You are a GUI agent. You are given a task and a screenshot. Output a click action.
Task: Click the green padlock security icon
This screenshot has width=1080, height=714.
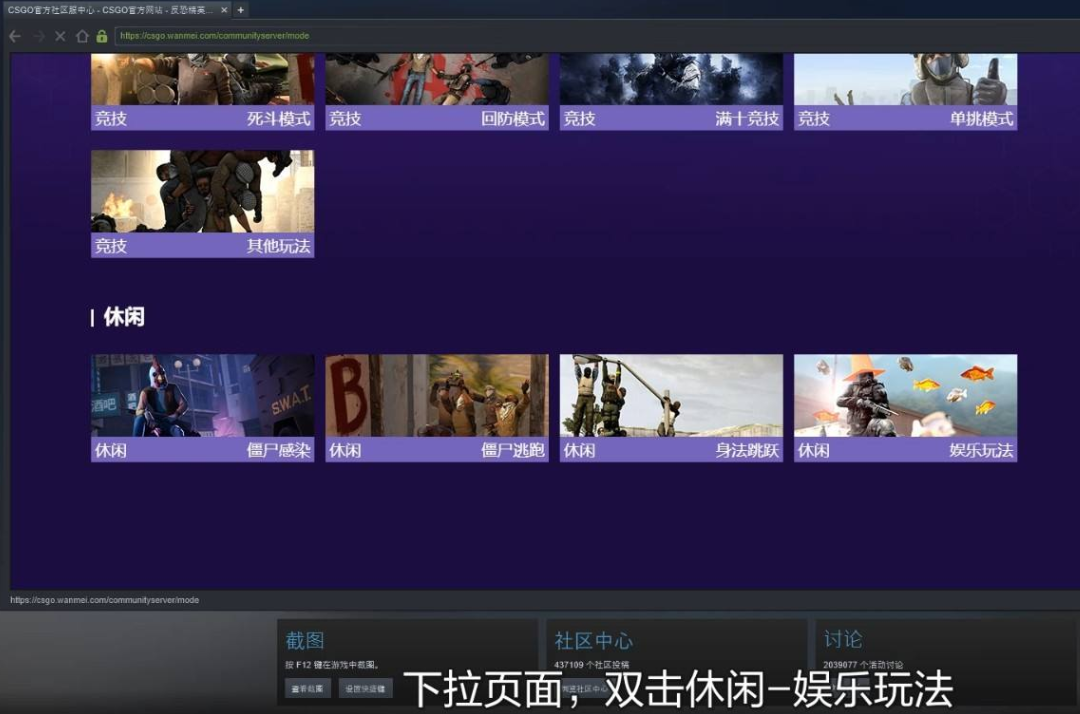102,36
